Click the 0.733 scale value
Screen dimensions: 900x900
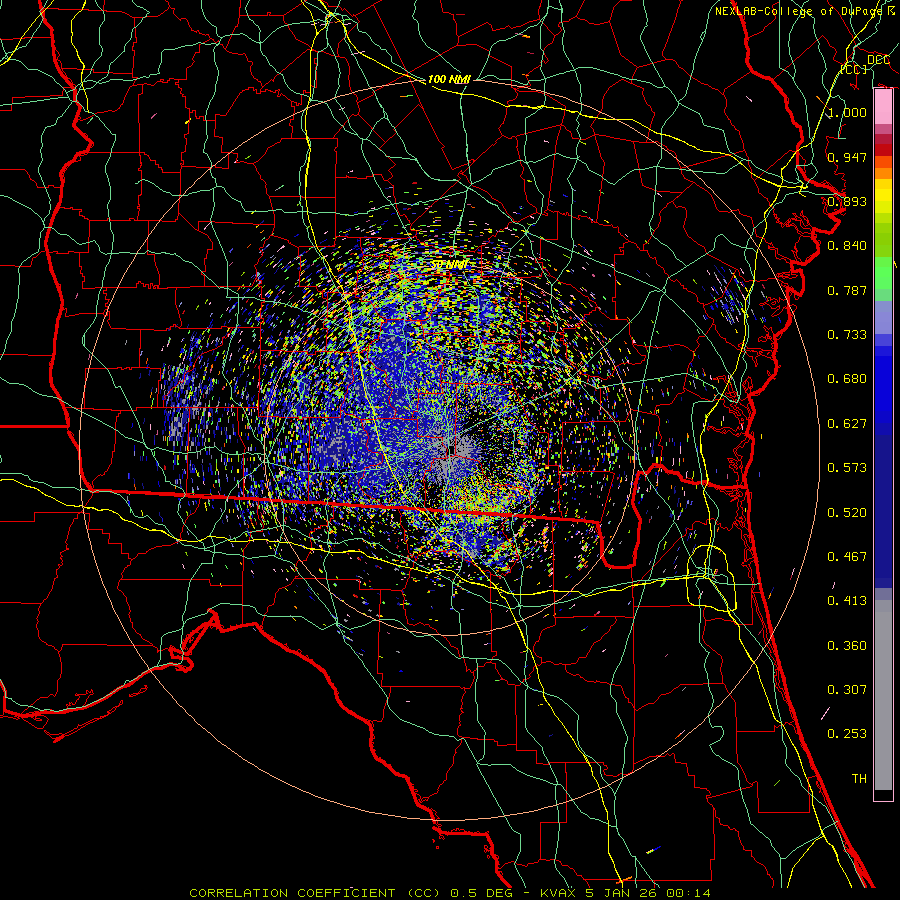pos(847,335)
